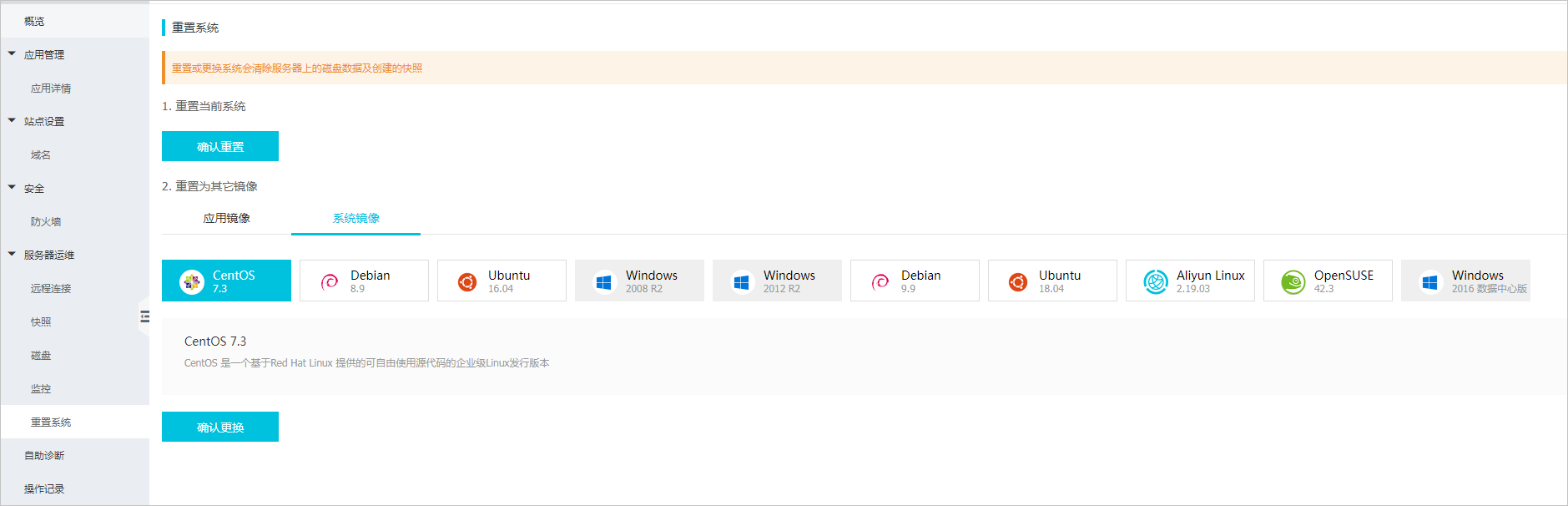
Task: Choose the Aliyun Linux 2.19.03 icon
Action: (x=1155, y=282)
